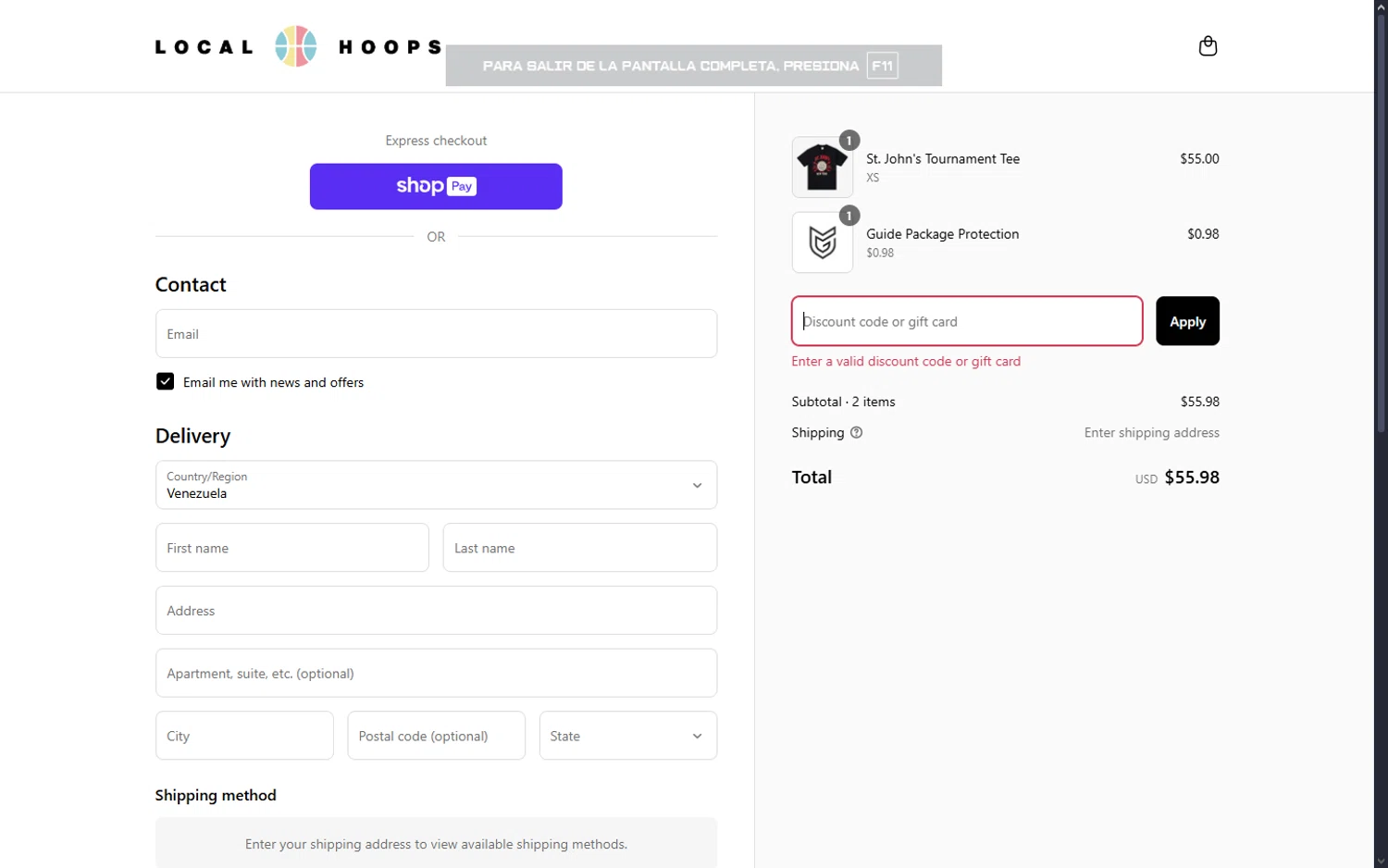This screenshot has height=868, width=1388.
Task: Click the Local Hoops basketball logo
Action: (296, 46)
